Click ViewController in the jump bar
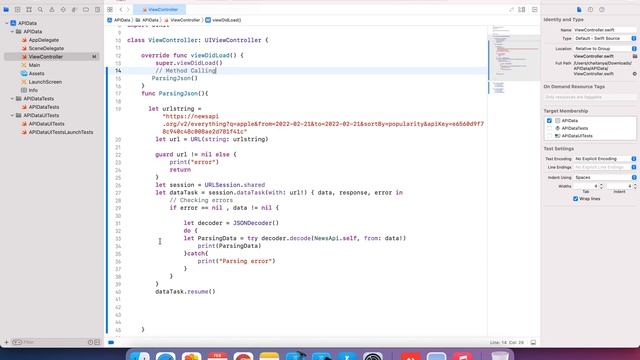The width and height of the screenshot is (640, 360). [182, 20]
